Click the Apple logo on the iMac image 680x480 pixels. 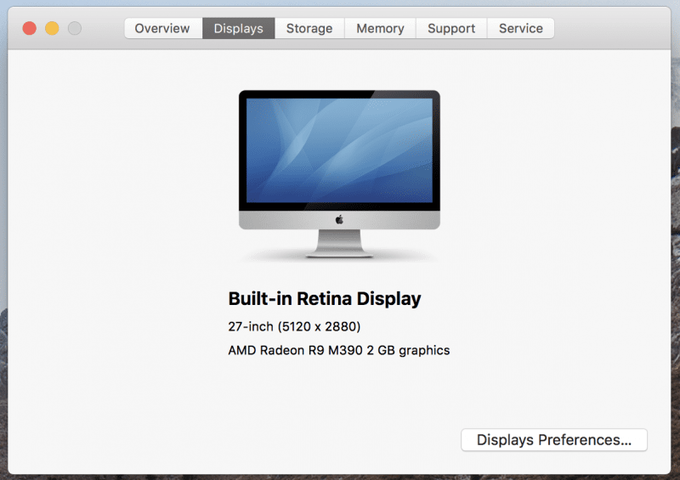click(339, 220)
